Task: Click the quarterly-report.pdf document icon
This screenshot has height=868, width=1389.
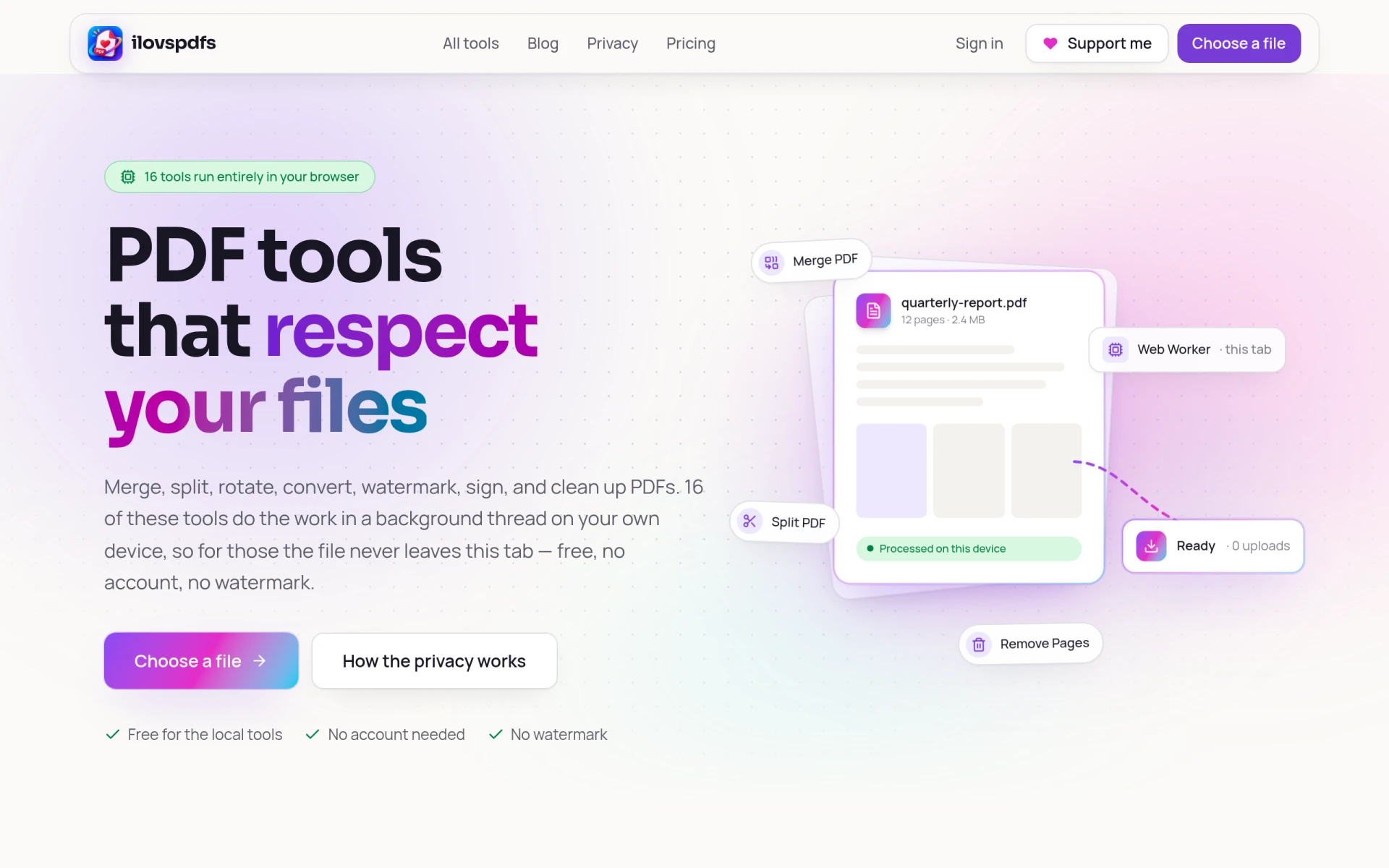Action: [873, 310]
